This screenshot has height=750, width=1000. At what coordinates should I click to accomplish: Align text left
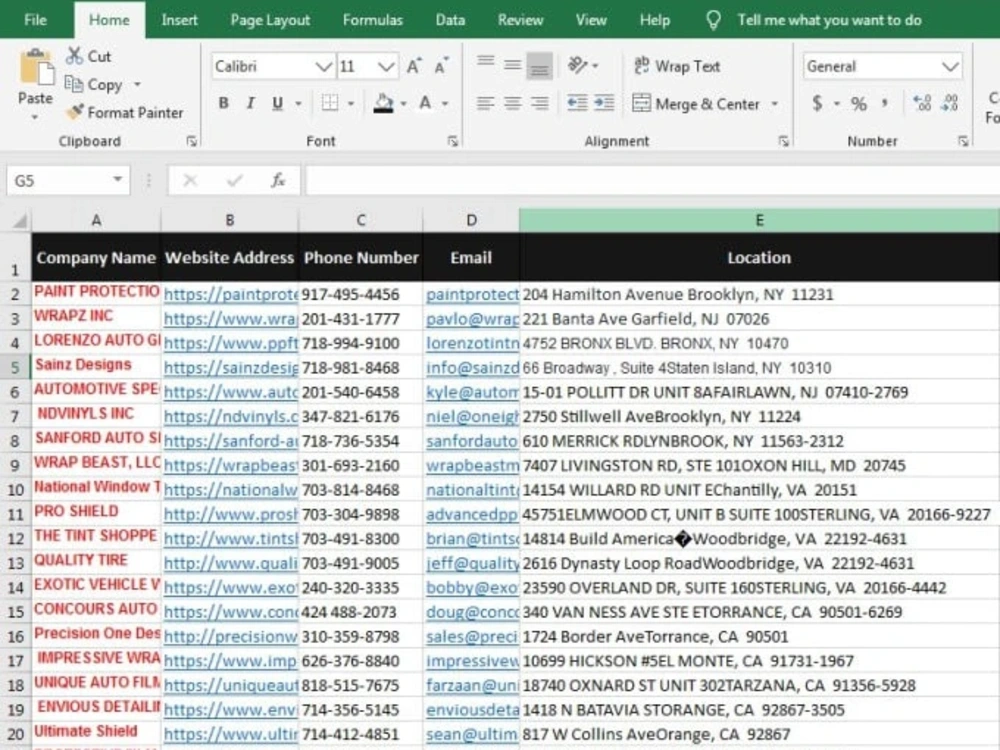[x=485, y=103]
